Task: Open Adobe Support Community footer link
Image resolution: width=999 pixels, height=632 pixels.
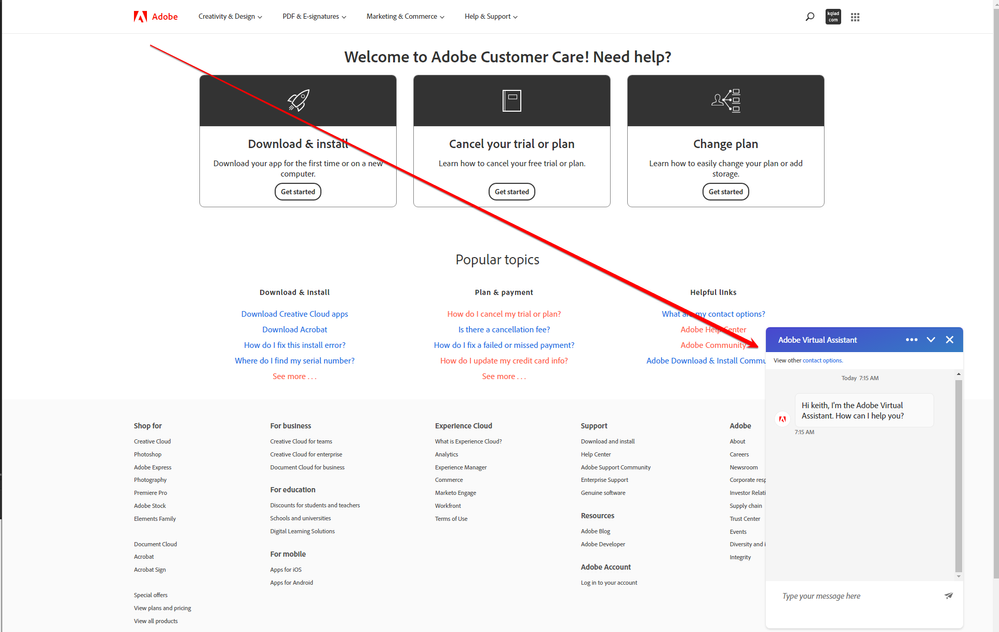Action: click(x=615, y=467)
